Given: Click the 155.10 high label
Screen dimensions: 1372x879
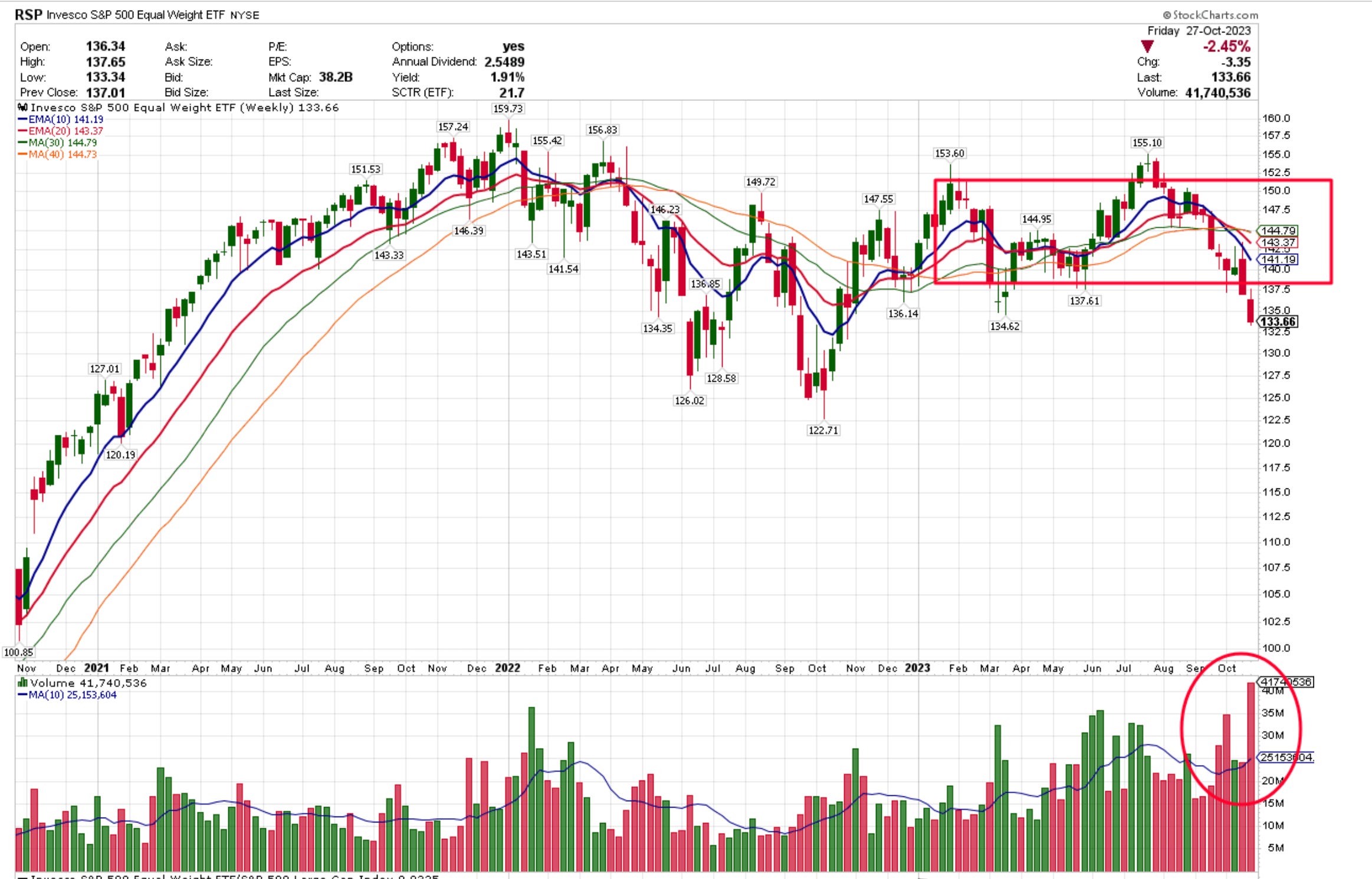Looking at the screenshot, I should (1147, 143).
